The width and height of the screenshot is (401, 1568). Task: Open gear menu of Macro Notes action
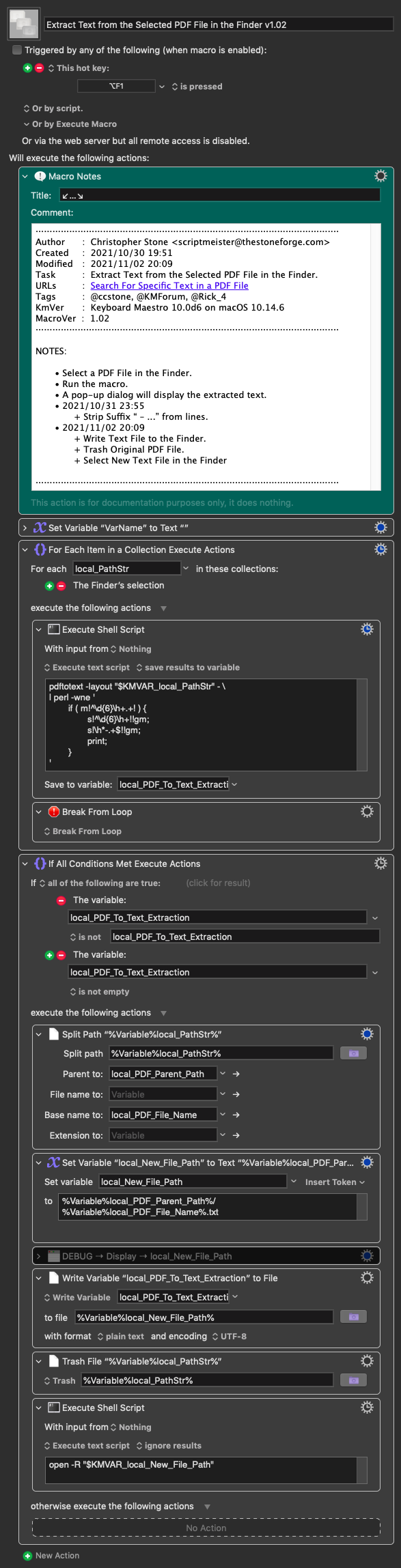381,176
